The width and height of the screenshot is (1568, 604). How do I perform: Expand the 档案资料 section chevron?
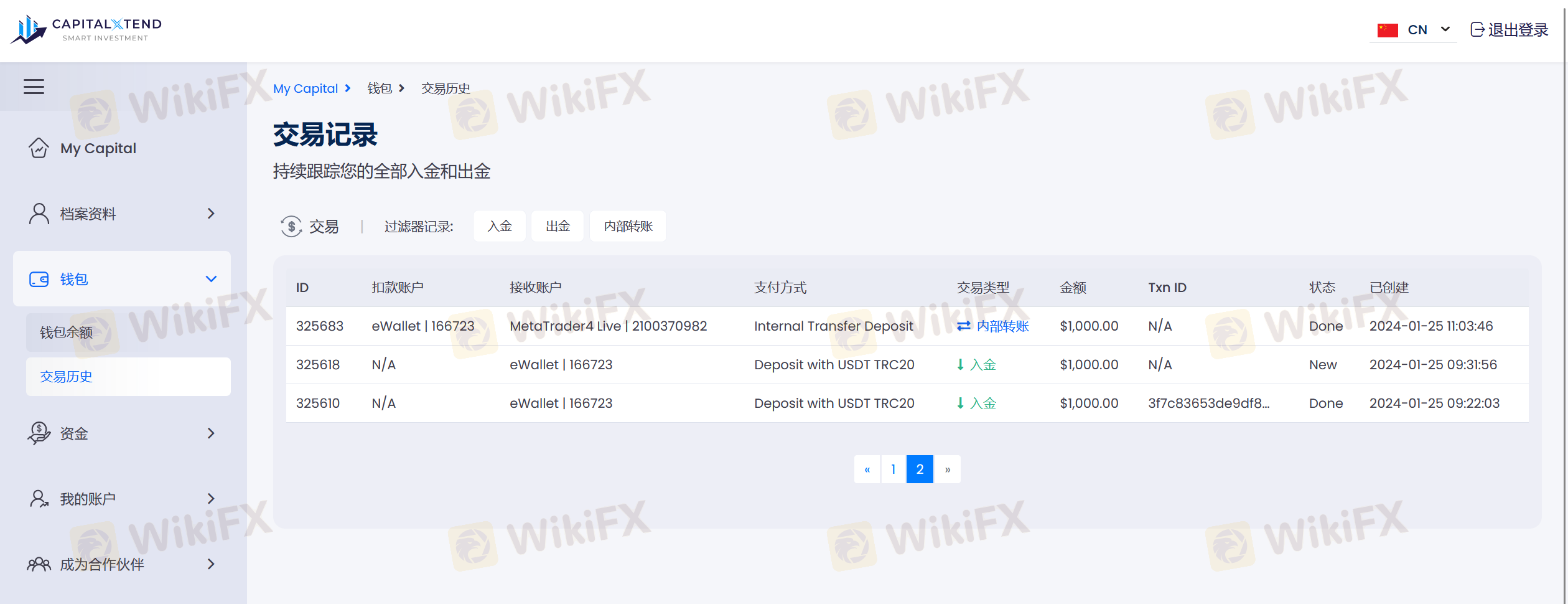point(211,214)
